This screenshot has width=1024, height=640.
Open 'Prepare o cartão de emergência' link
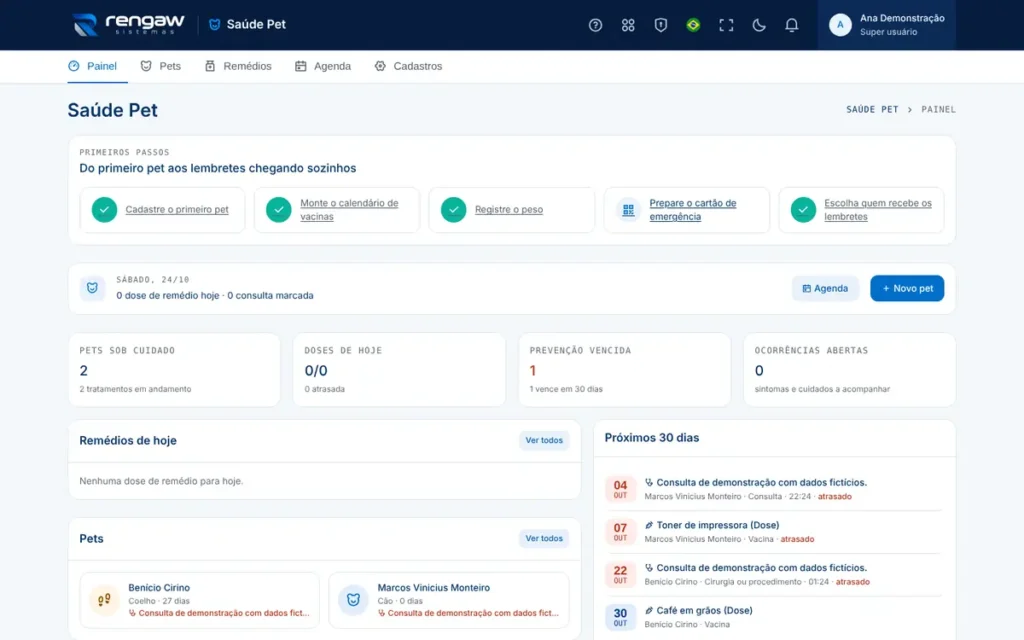[x=692, y=210]
